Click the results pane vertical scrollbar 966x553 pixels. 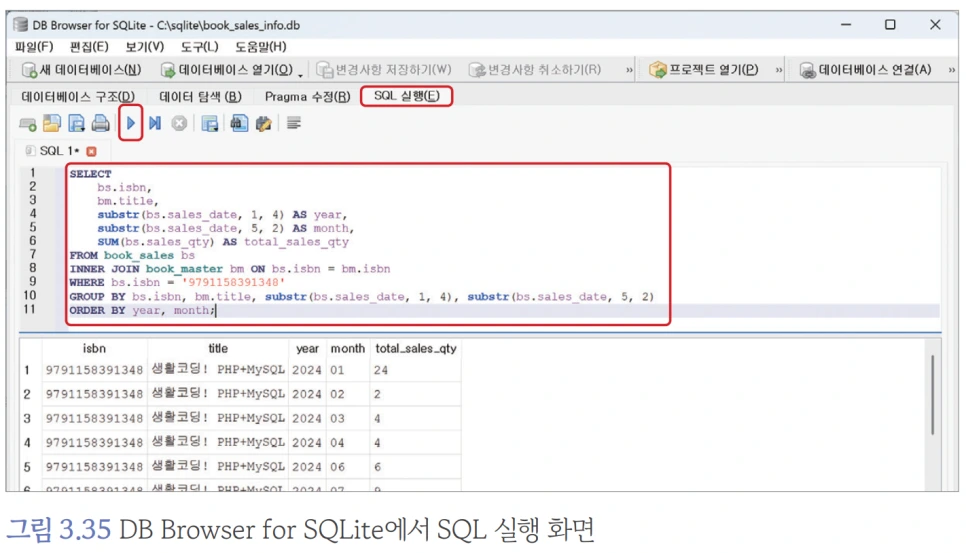pos(933,395)
